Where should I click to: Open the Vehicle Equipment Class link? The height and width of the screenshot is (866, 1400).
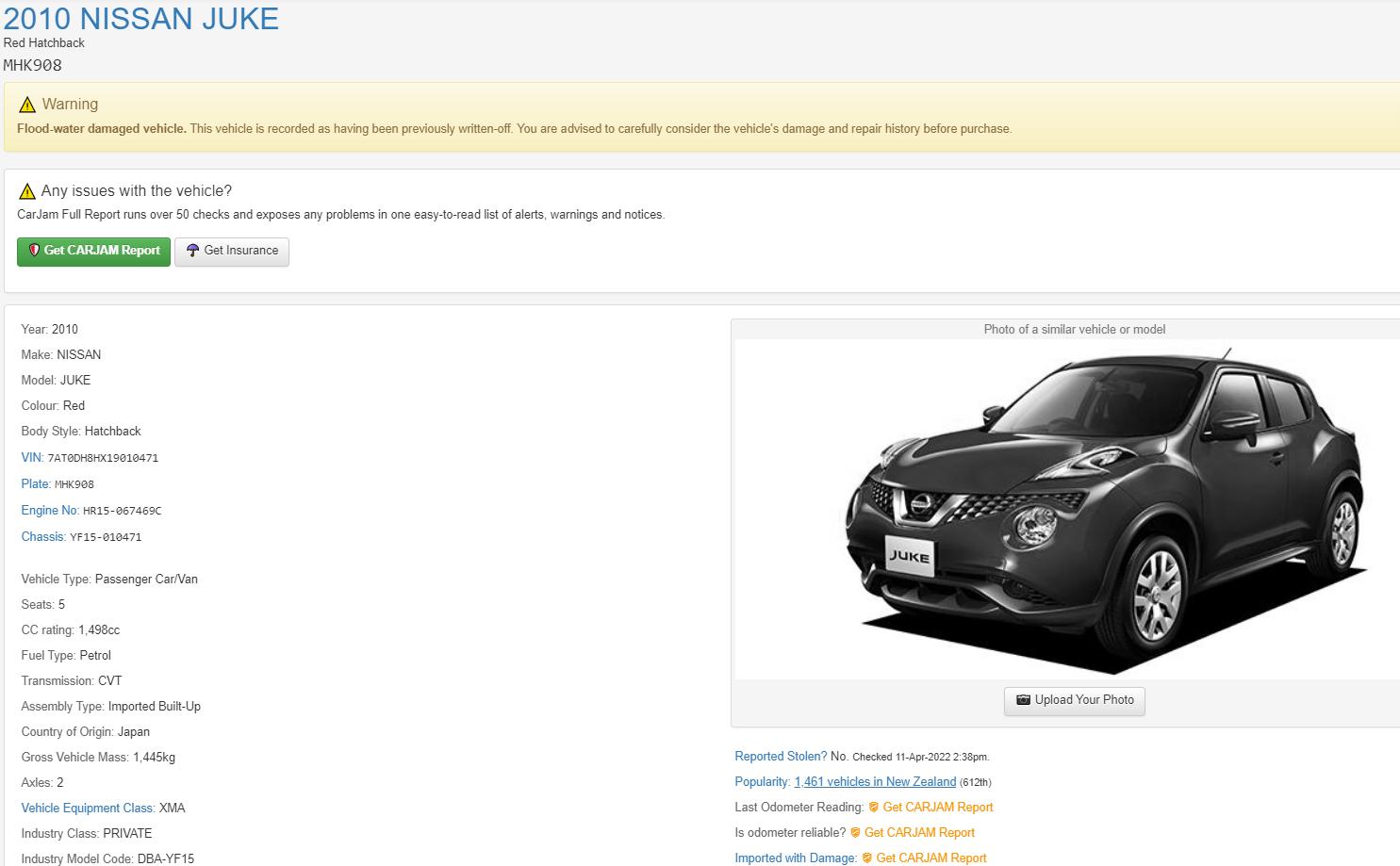pyautogui.click(x=88, y=808)
